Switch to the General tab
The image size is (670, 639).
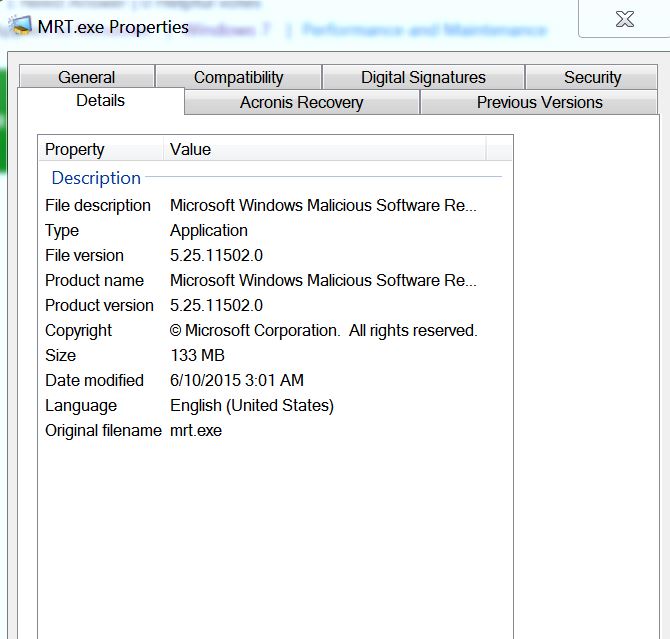tap(87, 77)
